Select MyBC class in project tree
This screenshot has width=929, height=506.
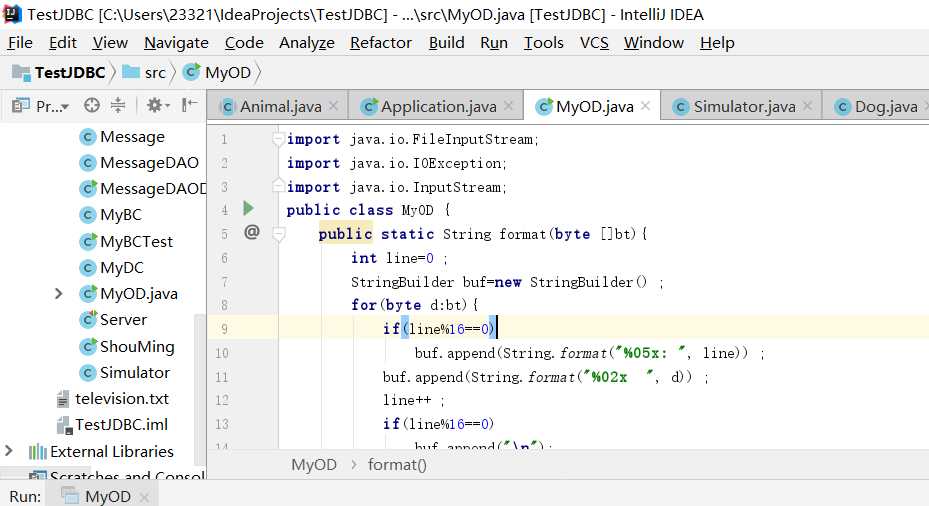click(111, 214)
